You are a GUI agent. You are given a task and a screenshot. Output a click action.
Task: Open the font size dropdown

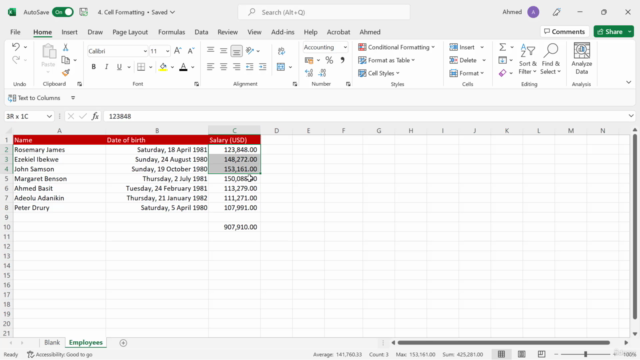click(x=167, y=51)
